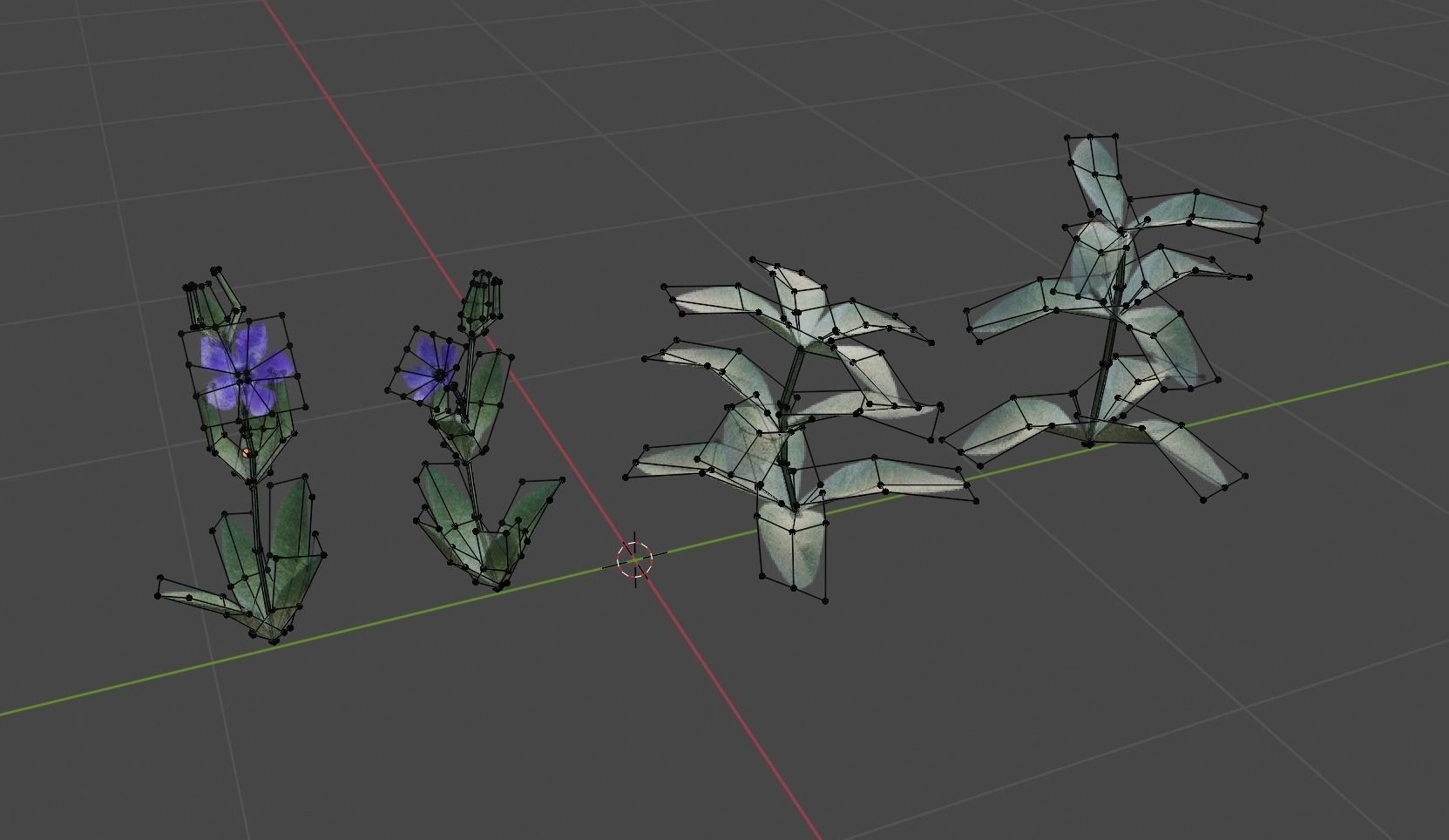This screenshot has width=1449, height=840.
Task: Click the central stem of the rightmost plant
Action: (1106, 340)
